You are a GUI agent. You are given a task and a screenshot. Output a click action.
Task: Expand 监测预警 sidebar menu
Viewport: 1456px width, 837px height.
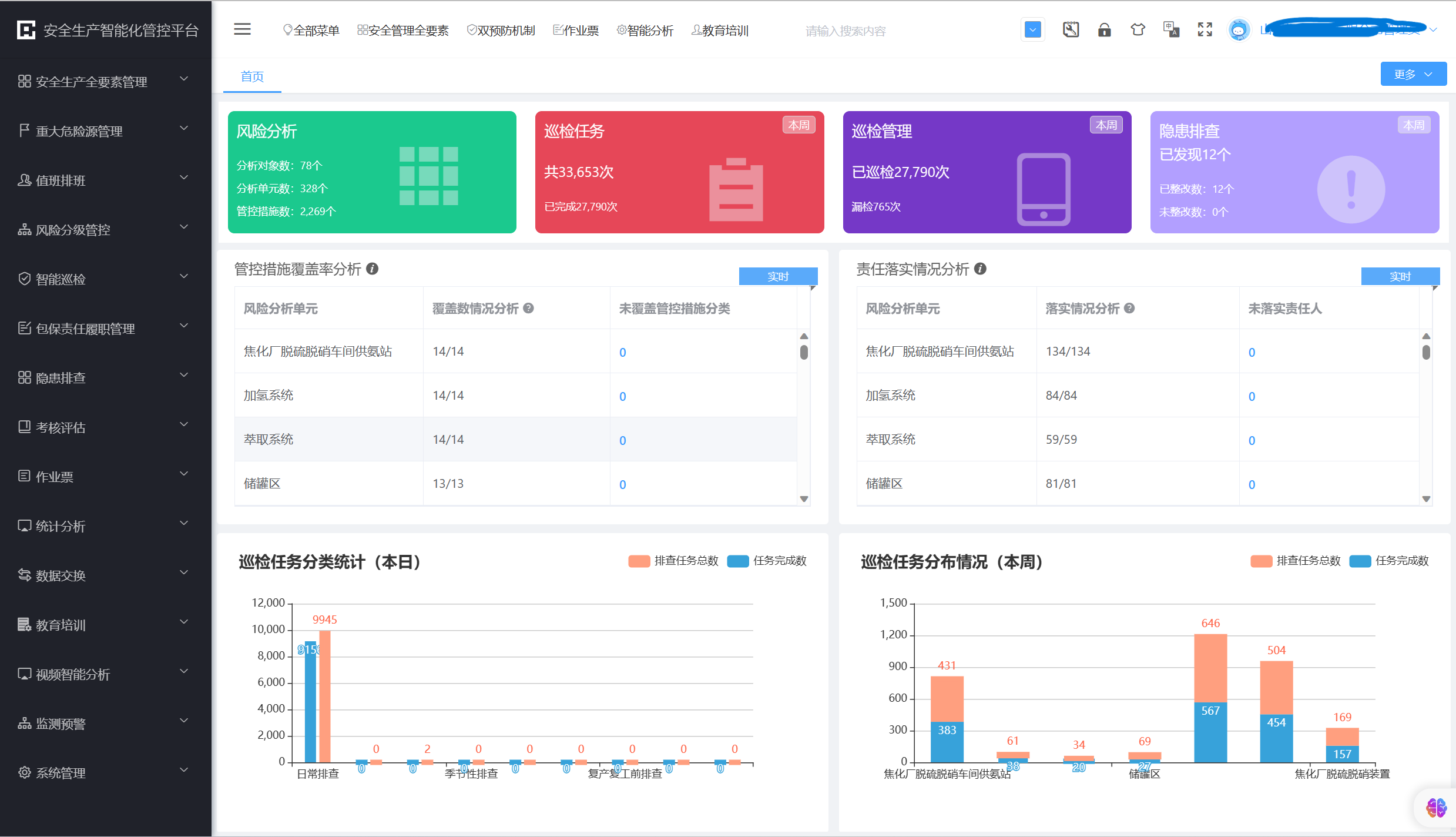point(106,723)
